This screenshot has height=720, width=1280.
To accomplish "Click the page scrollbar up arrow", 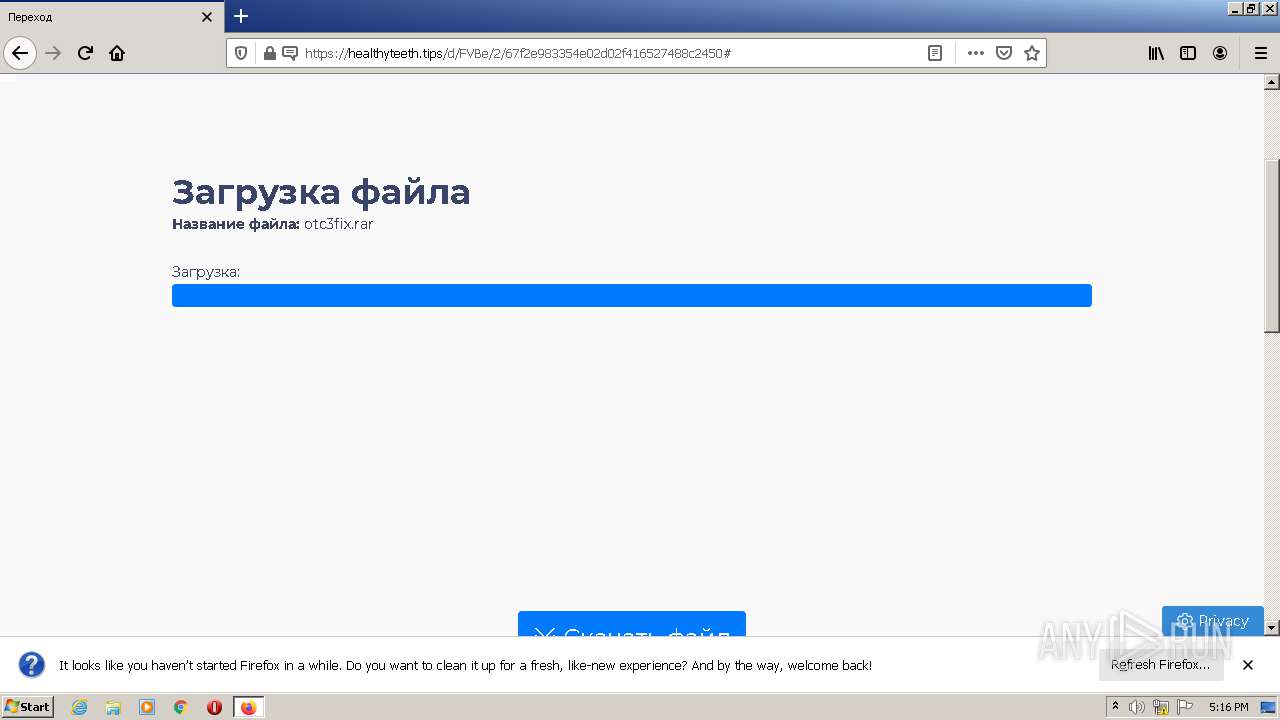I will (1272, 82).
